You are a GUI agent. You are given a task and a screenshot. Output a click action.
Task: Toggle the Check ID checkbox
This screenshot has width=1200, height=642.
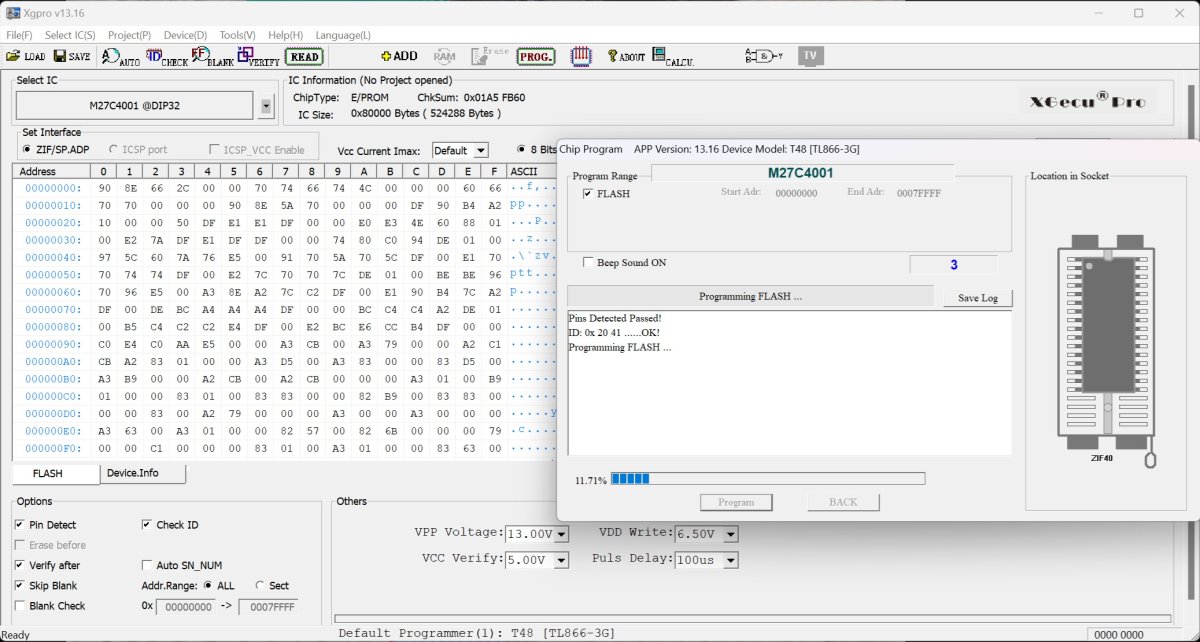(147, 525)
